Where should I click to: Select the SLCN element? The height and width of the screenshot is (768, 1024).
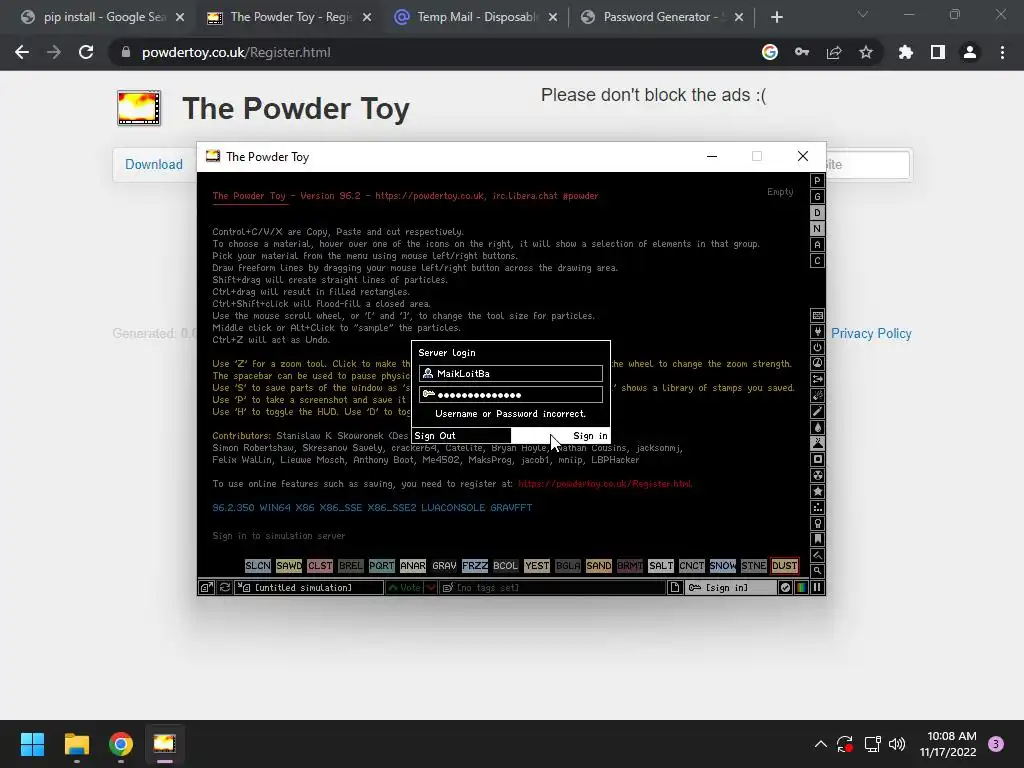257,566
